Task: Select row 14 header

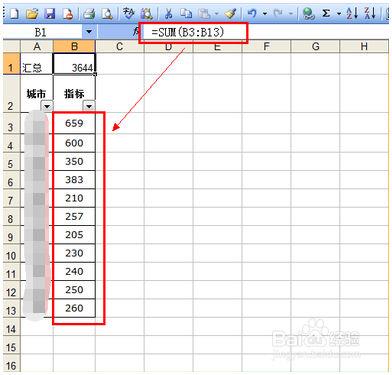Action: coord(11,329)
